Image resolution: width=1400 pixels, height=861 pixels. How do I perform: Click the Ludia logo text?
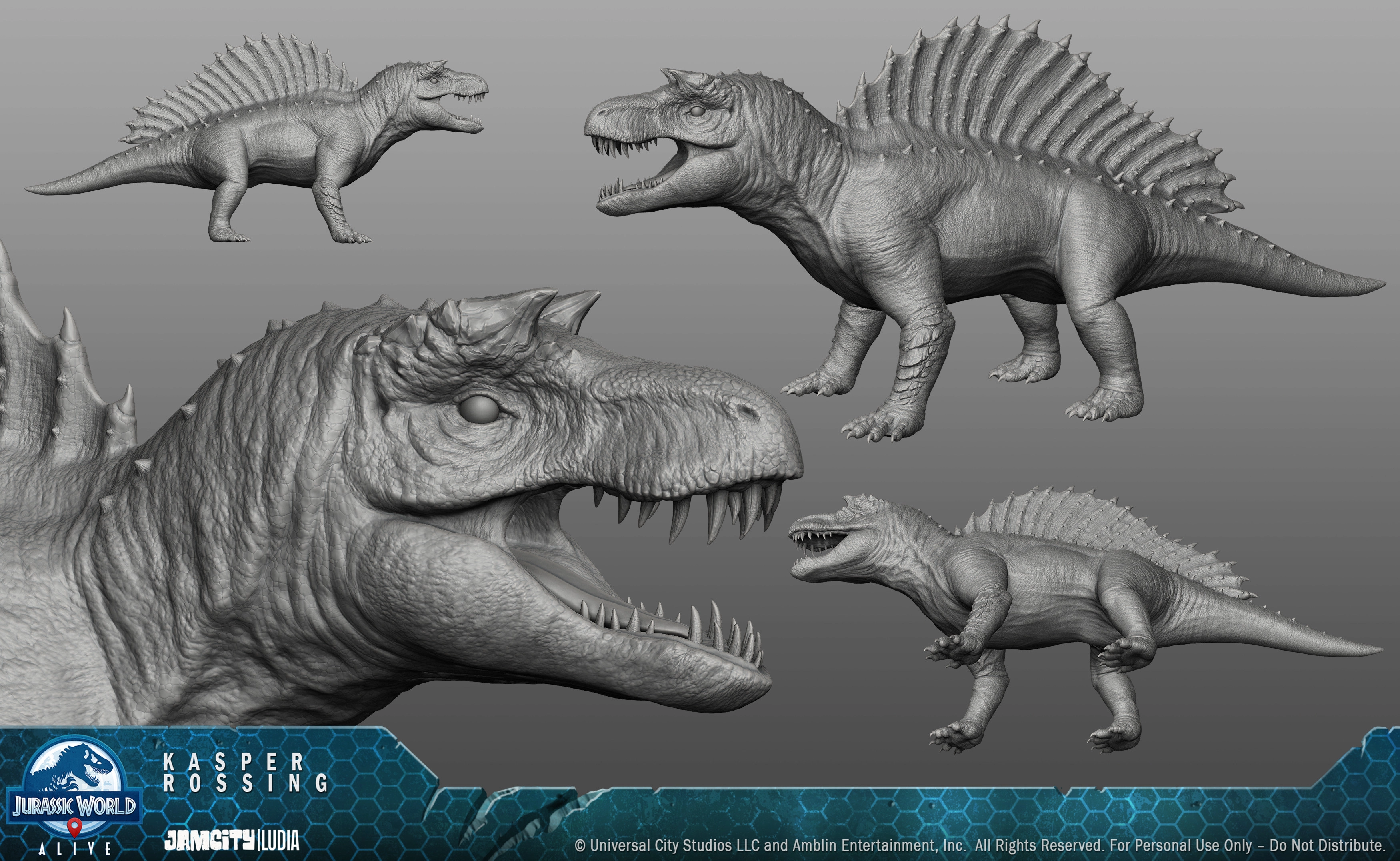280,841
